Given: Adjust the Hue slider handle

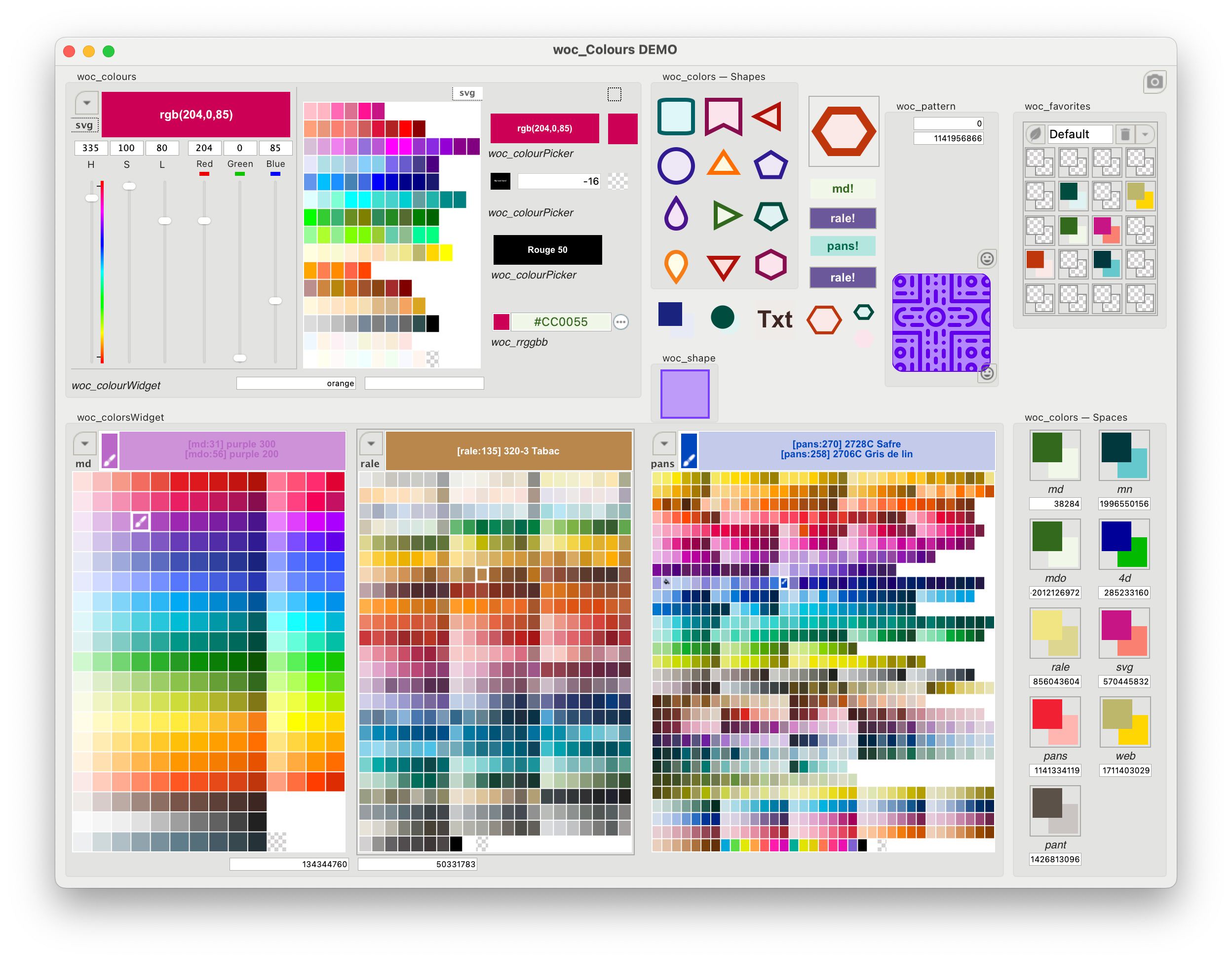Looking at the screenshot, I should 91,198.
